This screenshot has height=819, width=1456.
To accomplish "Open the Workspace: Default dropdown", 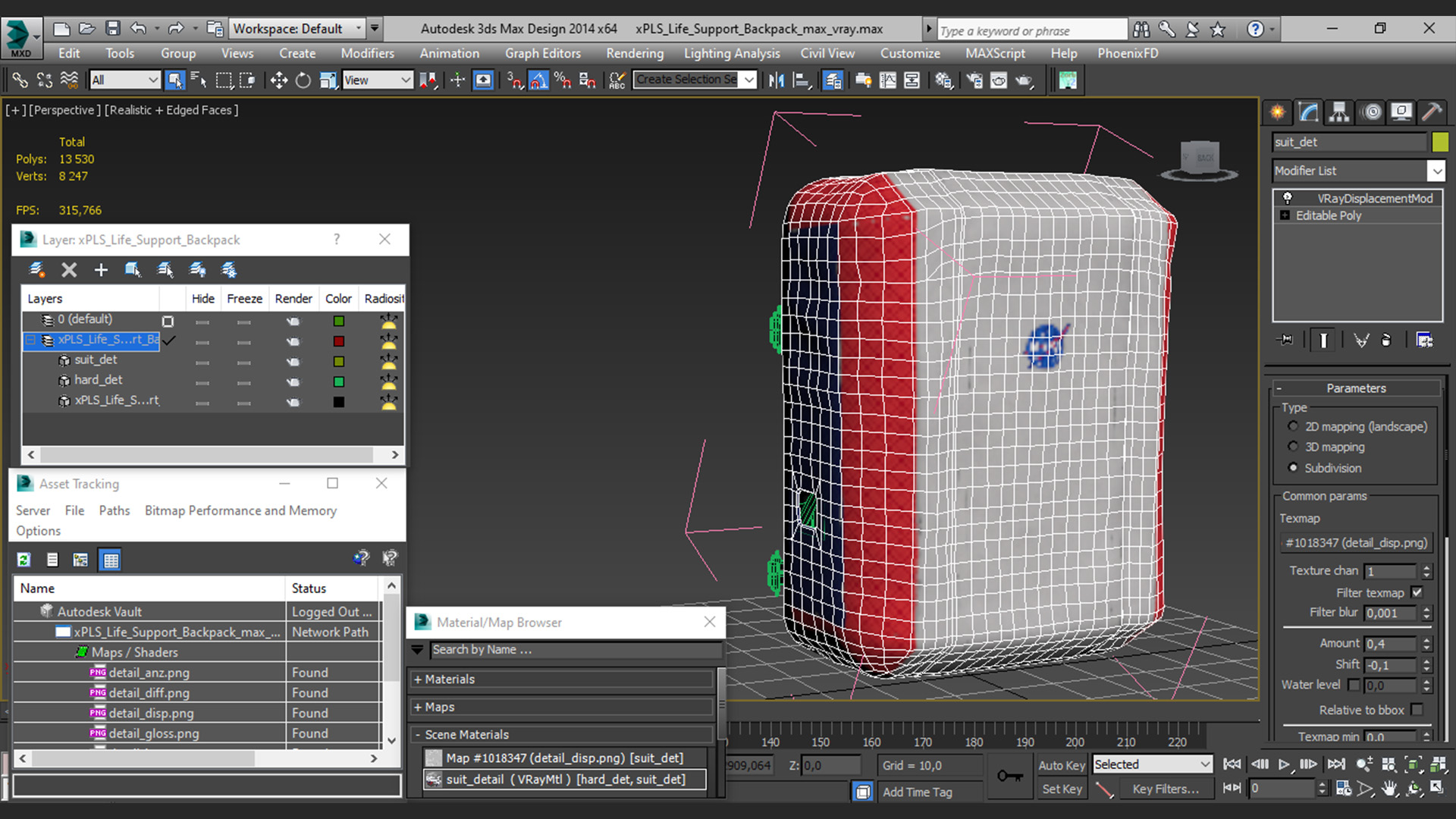I will 297,29.
